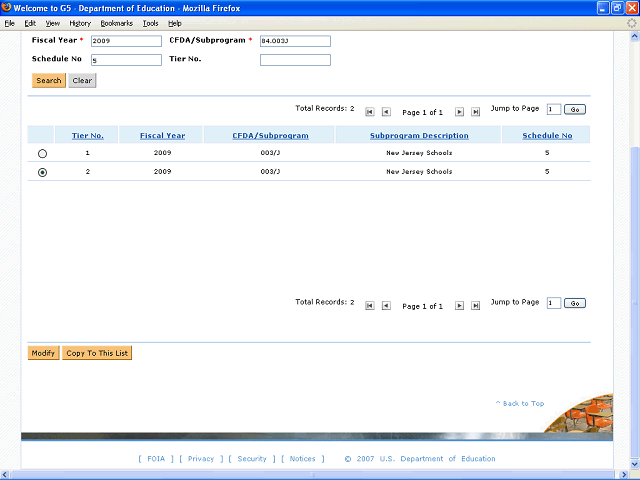Go to first page in bottom pagination
640x480 pixels.
(370, 306)
